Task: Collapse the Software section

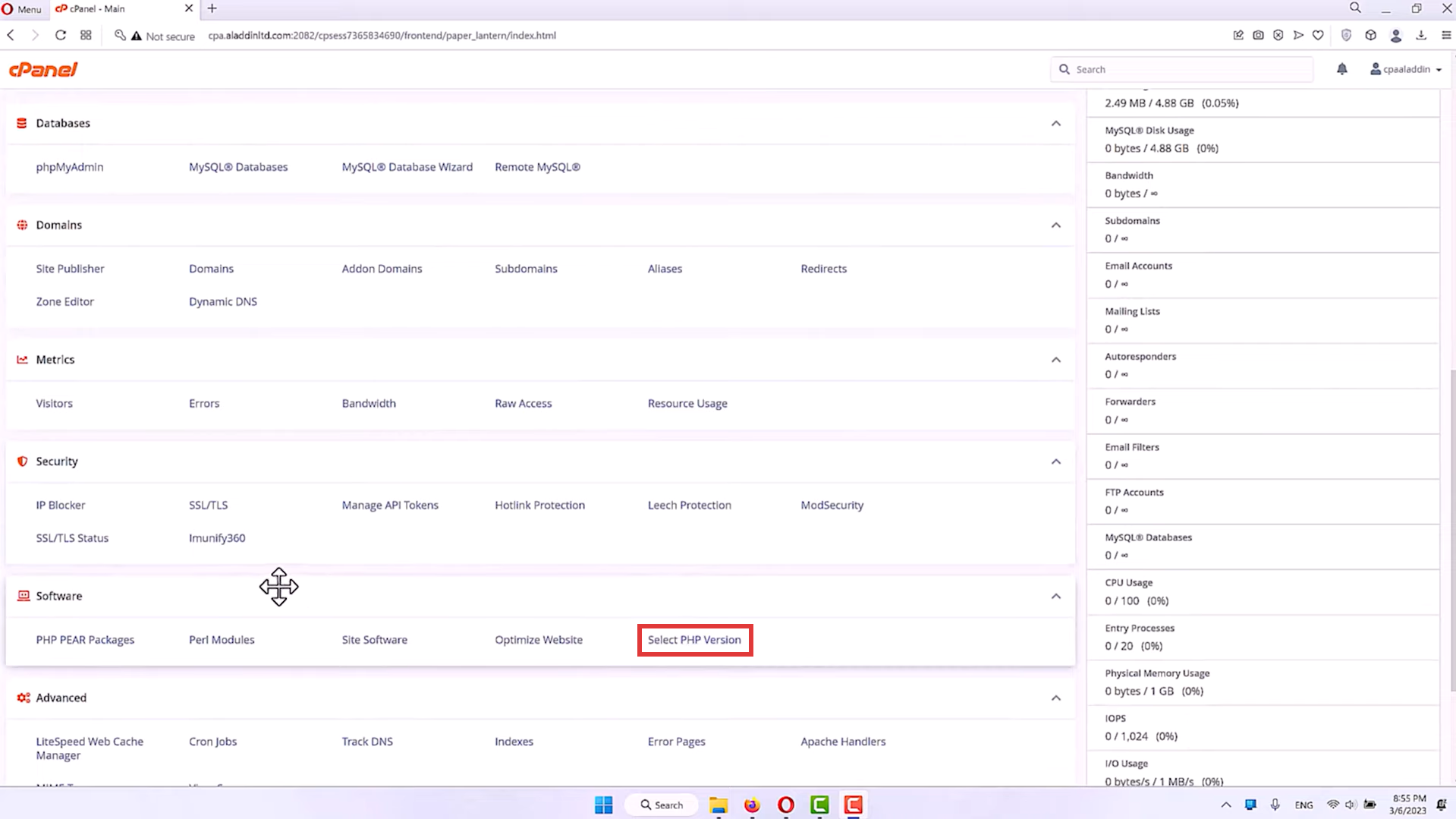Action: coord(1055,596)
